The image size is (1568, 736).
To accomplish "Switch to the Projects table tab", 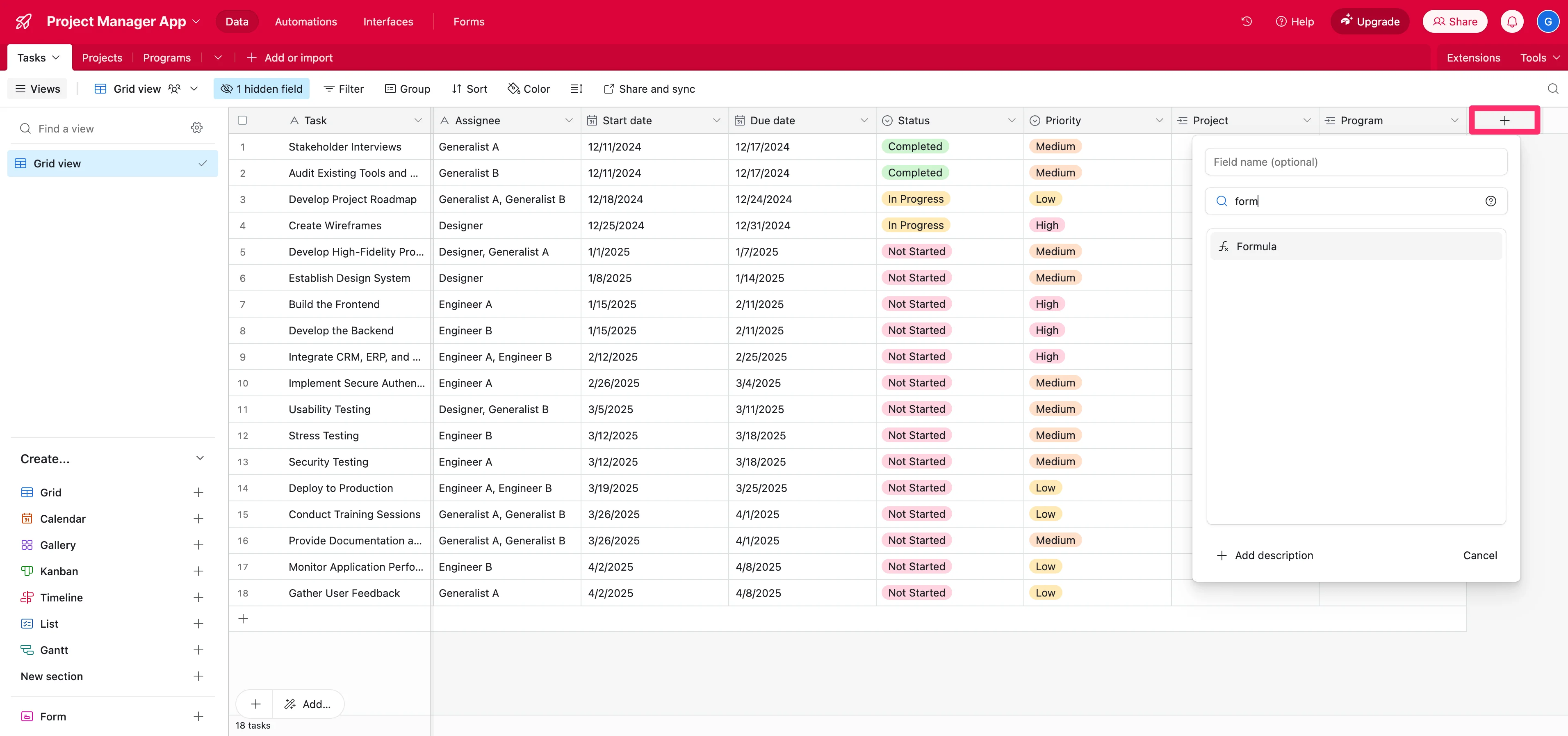I will (102, 58).
